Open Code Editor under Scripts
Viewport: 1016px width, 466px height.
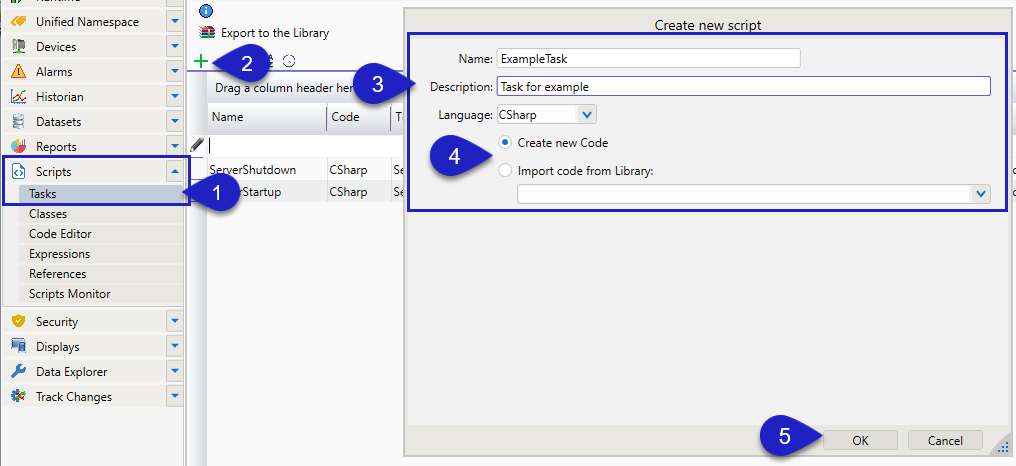[x=60, y=234]
